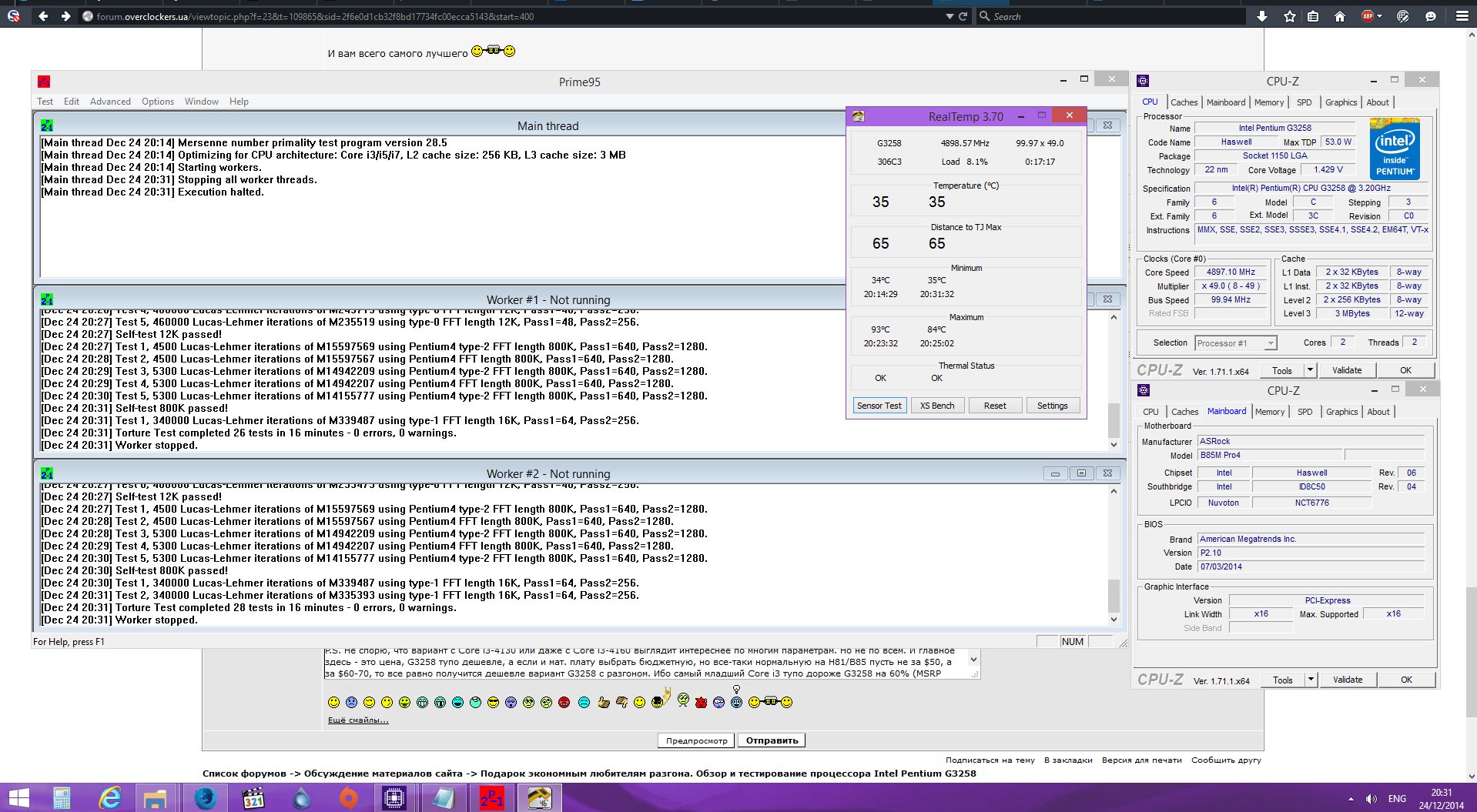Viewport: 1477px width, 812px height.
Task: Open the Edit menu in Prime95
Action: tap(72, 102)
